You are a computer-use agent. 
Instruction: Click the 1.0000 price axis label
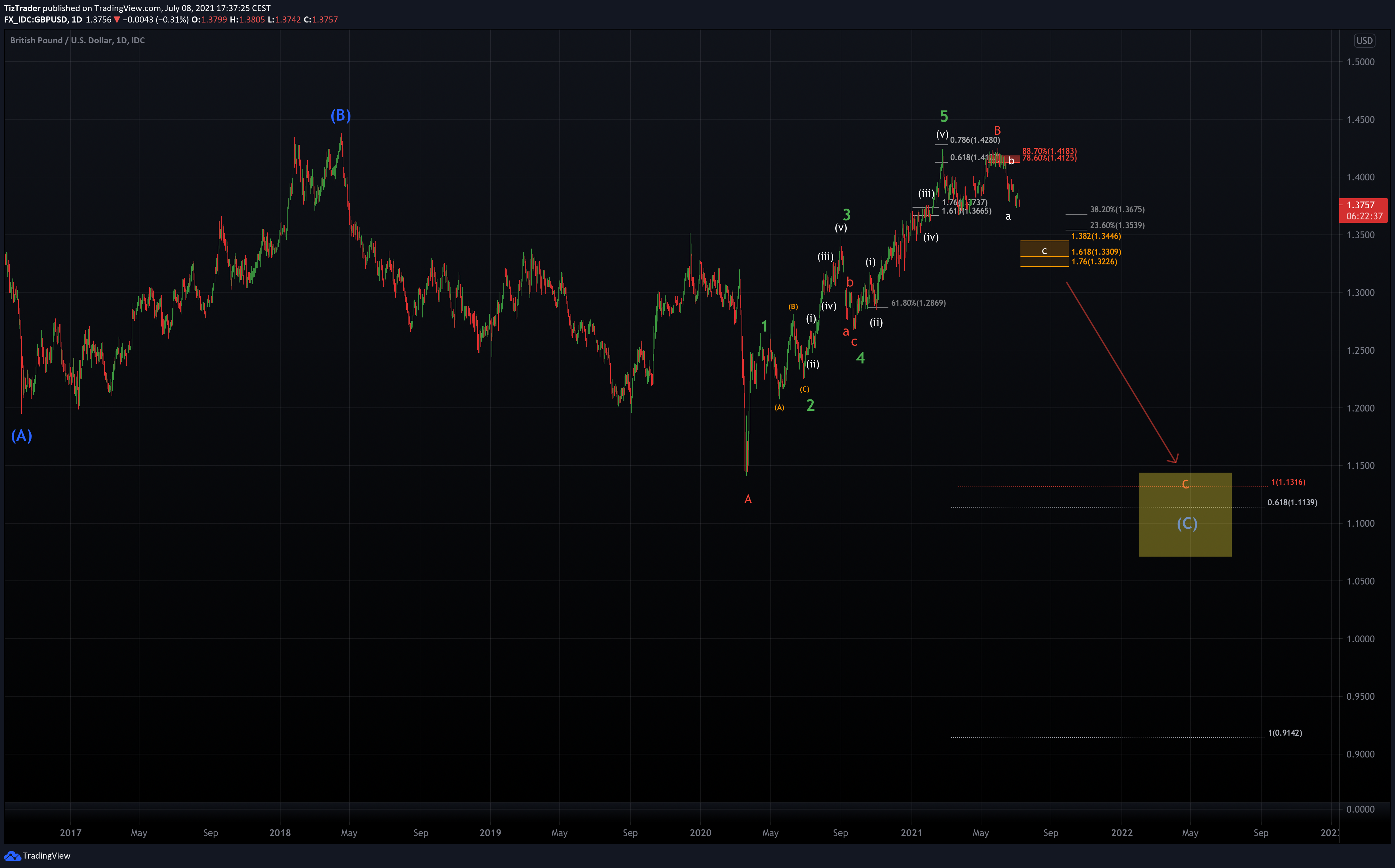(1360, 639)
